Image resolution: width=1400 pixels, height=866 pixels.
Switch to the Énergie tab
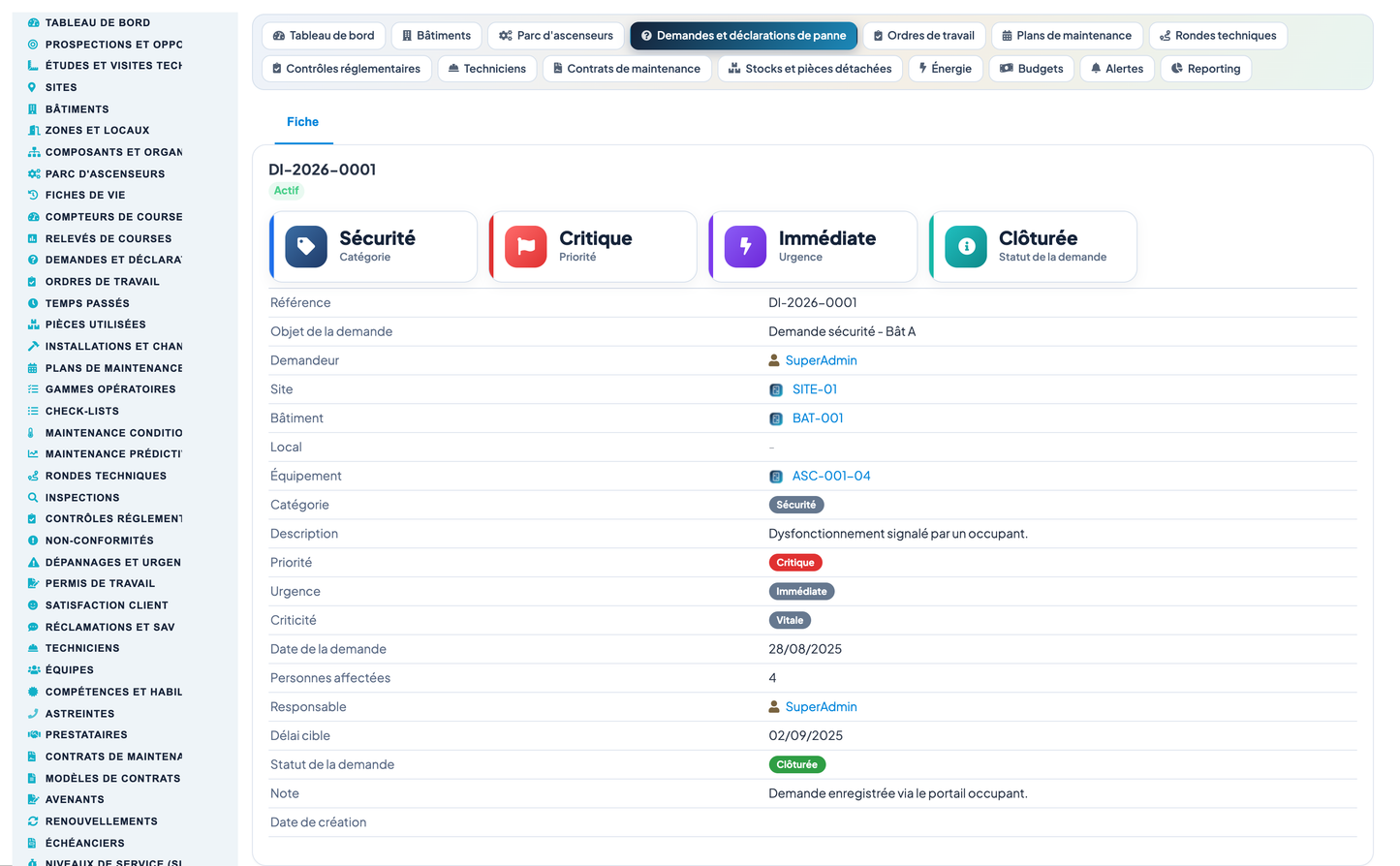(946, 69)
